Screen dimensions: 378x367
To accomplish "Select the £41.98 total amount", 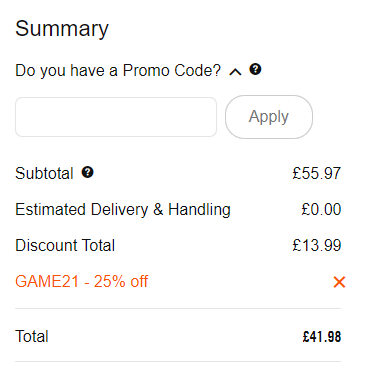I will [322, 337].
